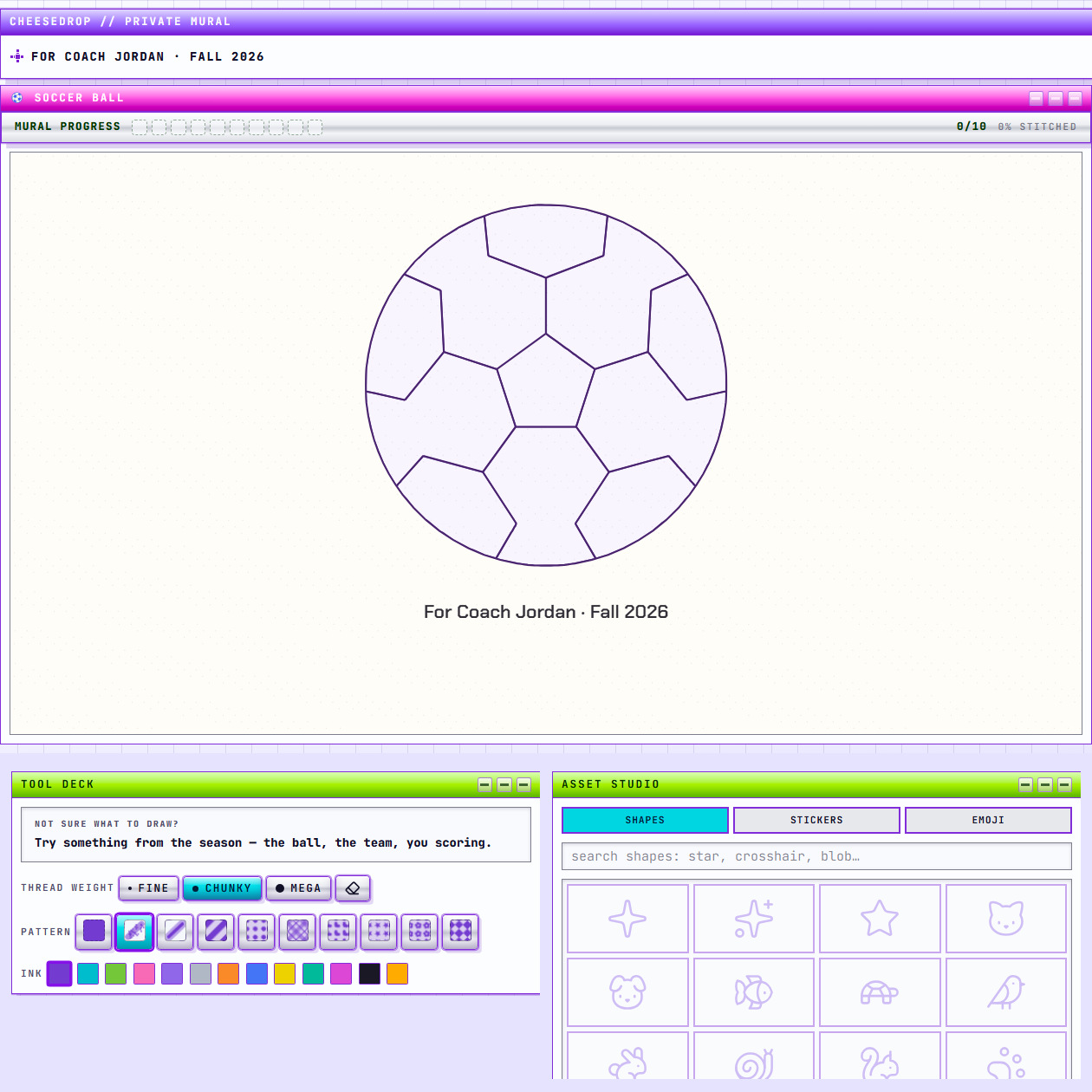Click the center pentagon of the soccer ball
This screenshot has width=1092, height=1092.
point(546,385)
